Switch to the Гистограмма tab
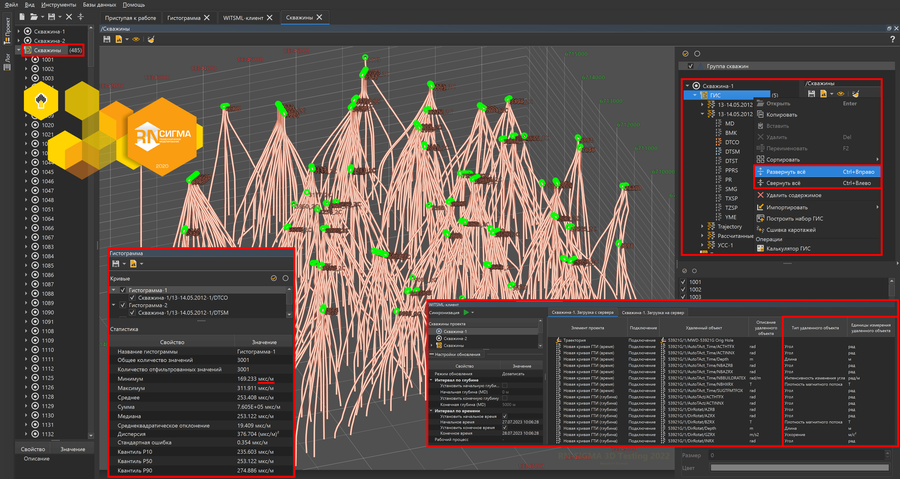900x479 pixels. click(182, 18)
